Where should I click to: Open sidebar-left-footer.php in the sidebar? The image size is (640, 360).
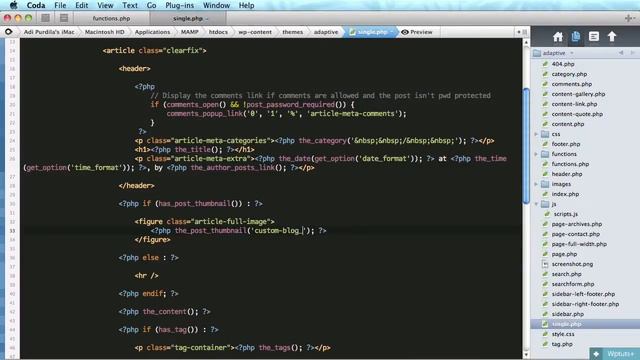583,294
